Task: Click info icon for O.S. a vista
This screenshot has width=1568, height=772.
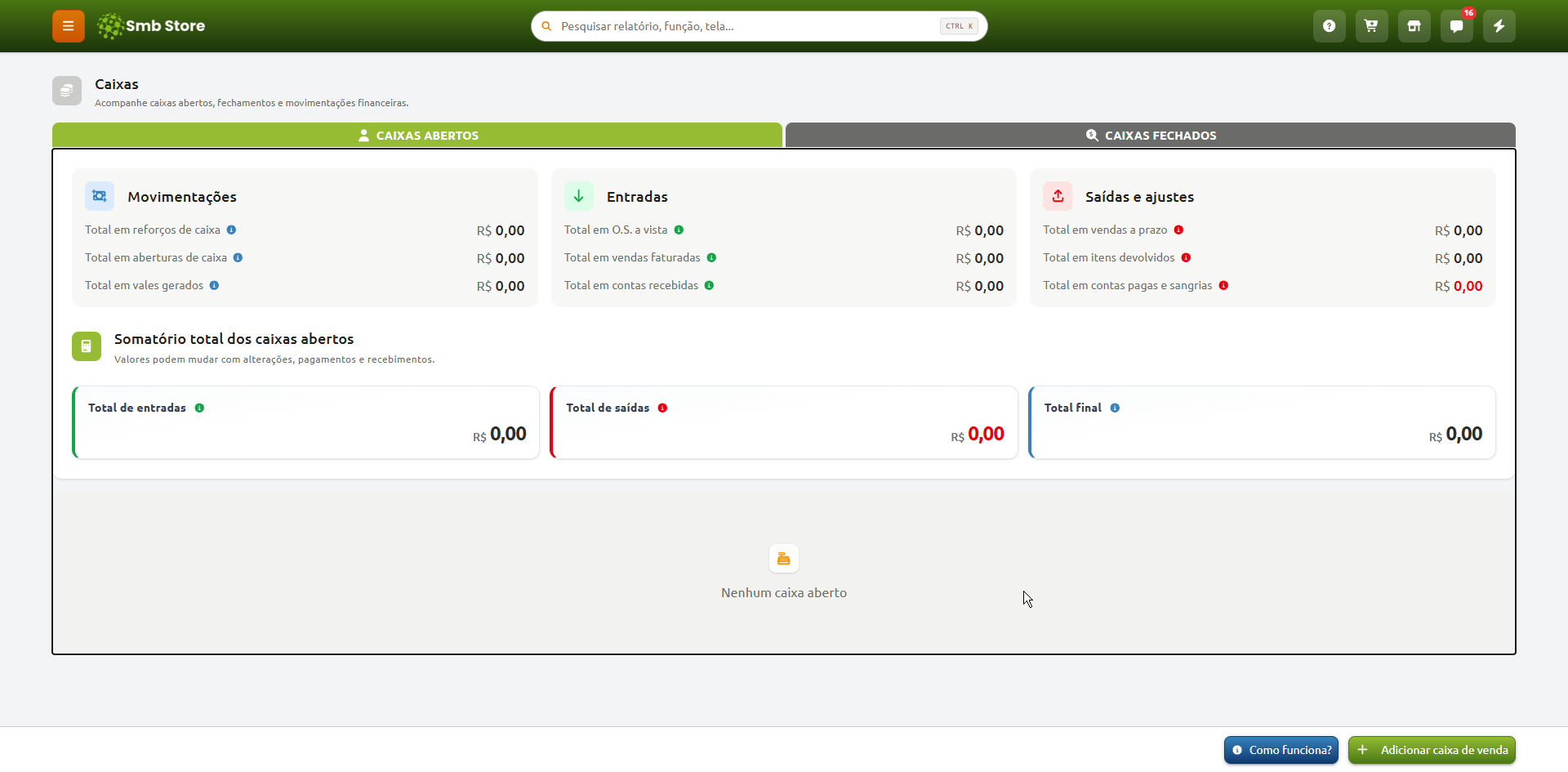Action: coord(679,230)
